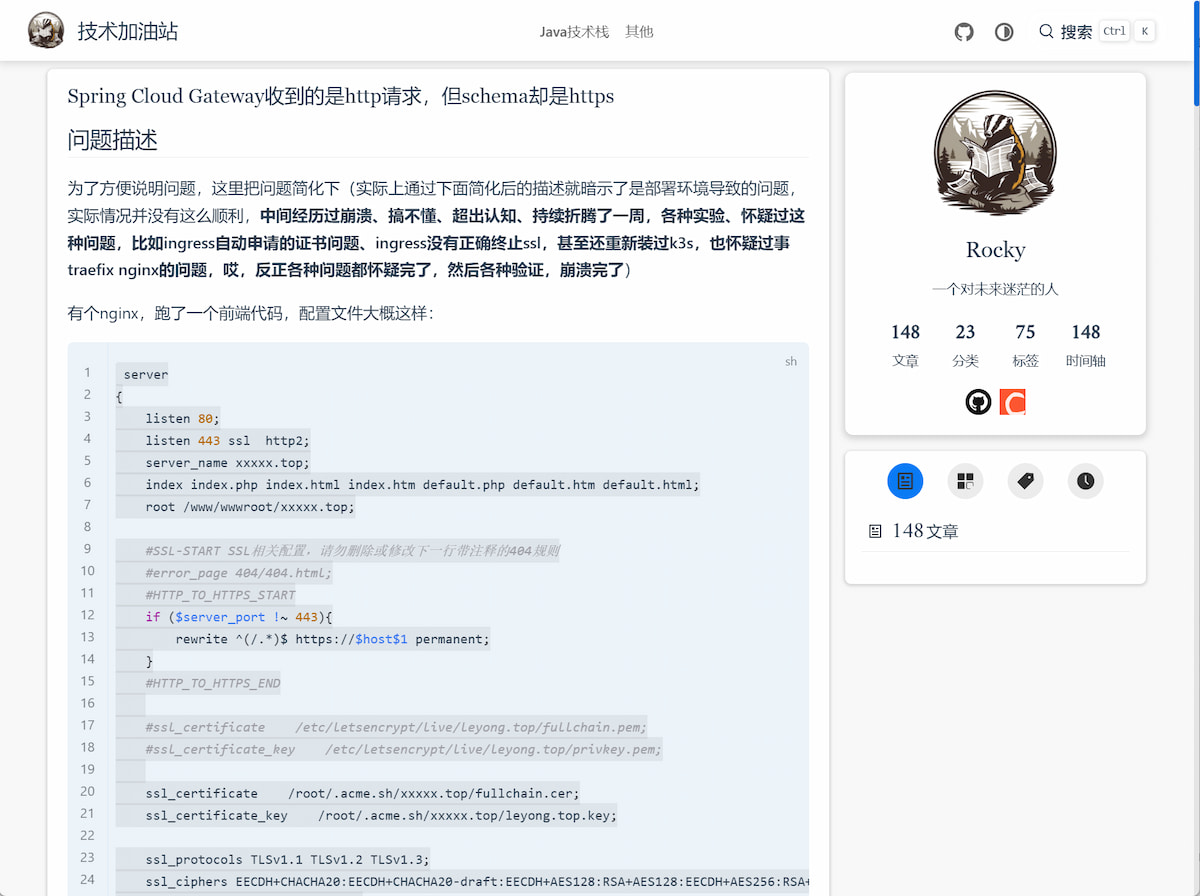Toggle dark/light theme contrast icon
Image resolution: width=1200 pixels, height=896 pixels.
tap(1004, 32)
